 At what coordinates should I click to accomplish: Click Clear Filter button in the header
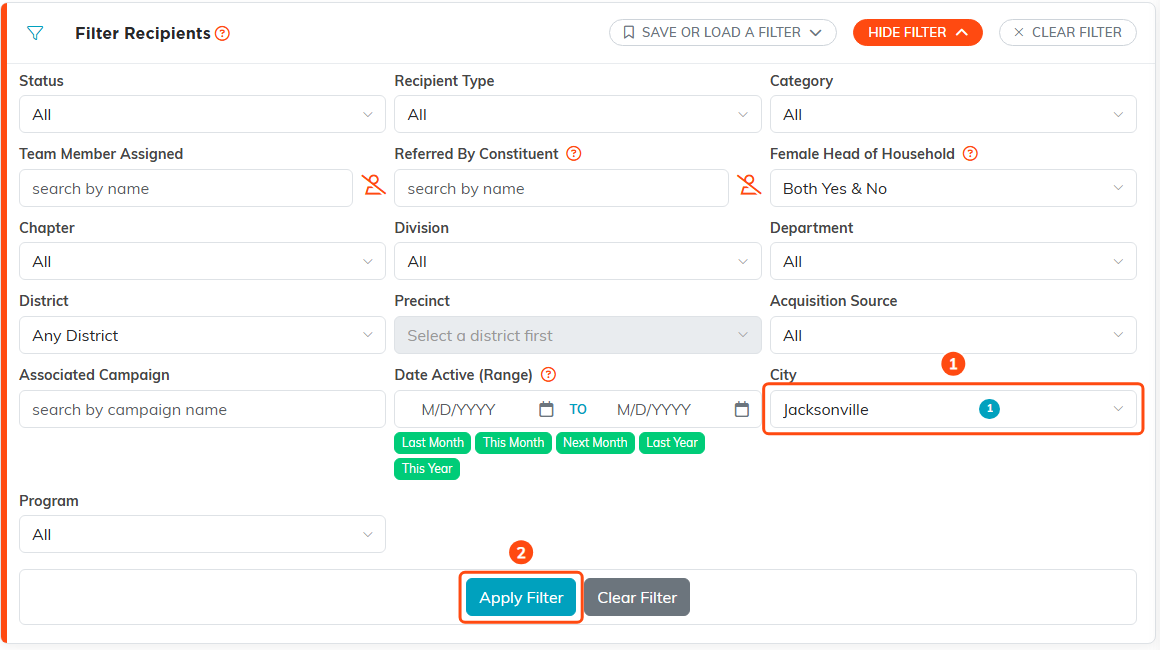point(1068,33)
